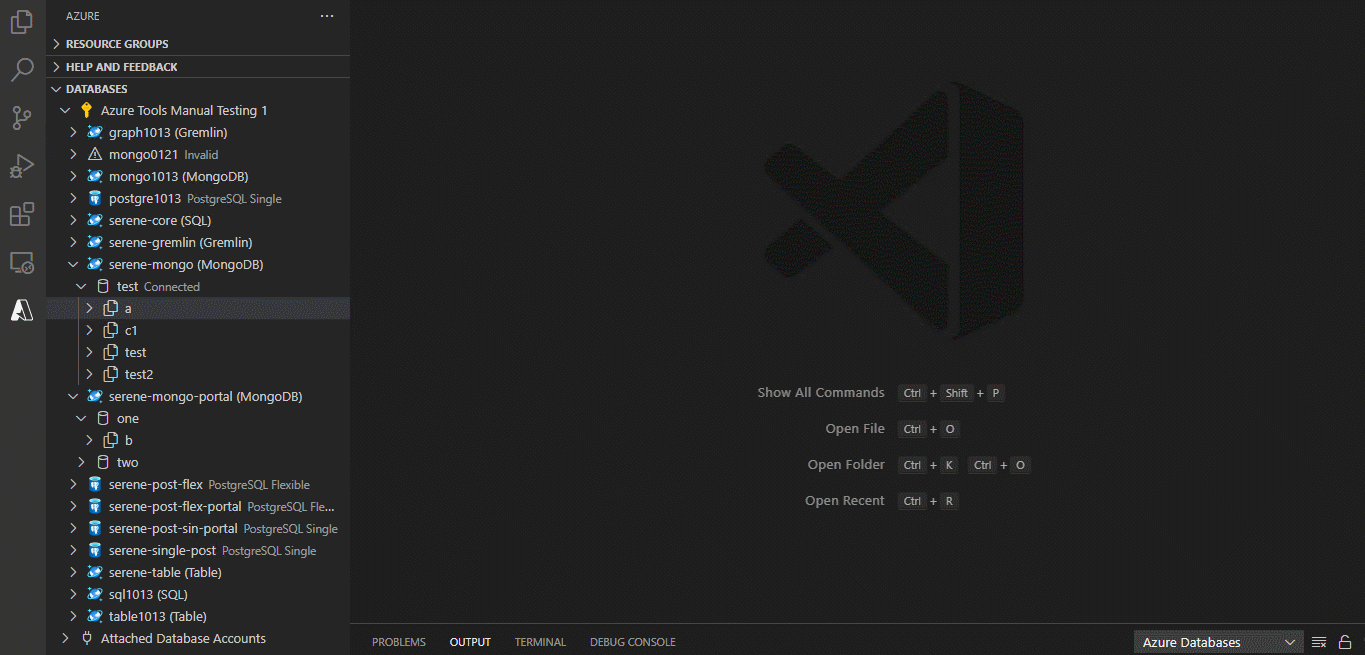
Task: Switch to the Terminal tab
Action: point(540,642)
